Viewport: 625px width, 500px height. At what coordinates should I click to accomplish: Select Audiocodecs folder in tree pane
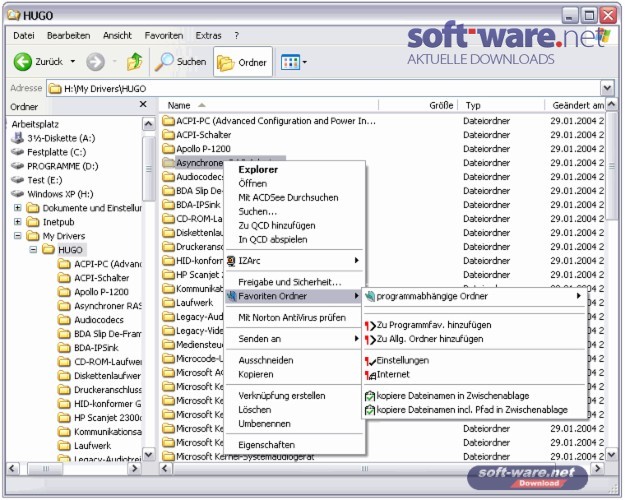99,320
